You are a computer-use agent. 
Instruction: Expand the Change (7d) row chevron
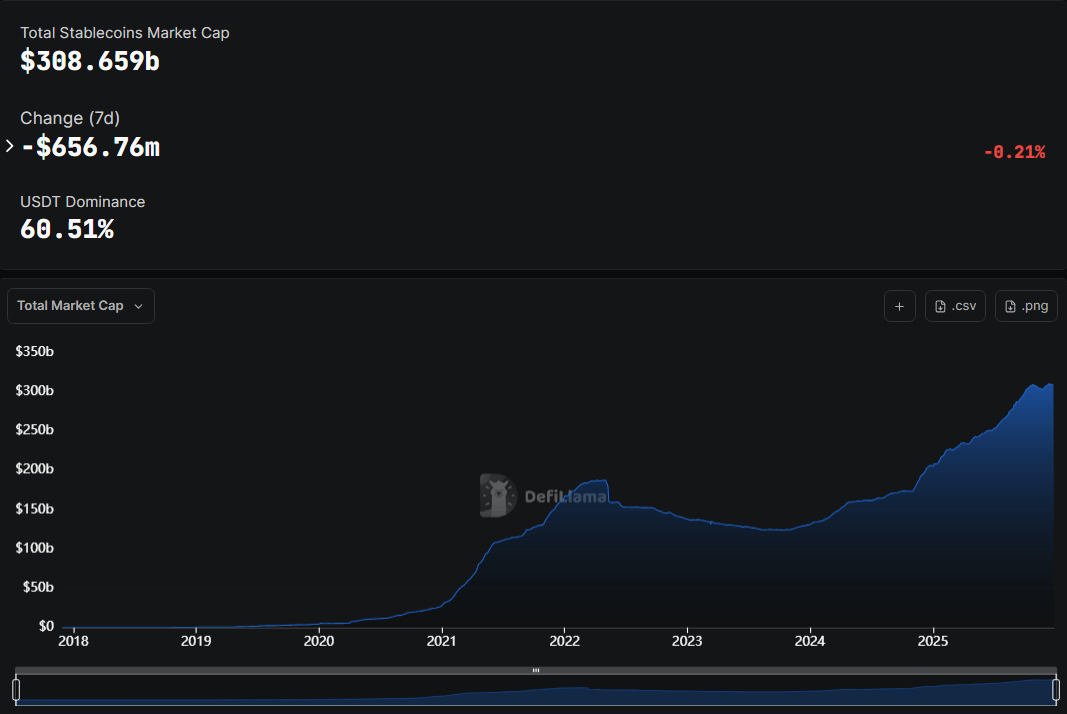[x=10, y=147]
